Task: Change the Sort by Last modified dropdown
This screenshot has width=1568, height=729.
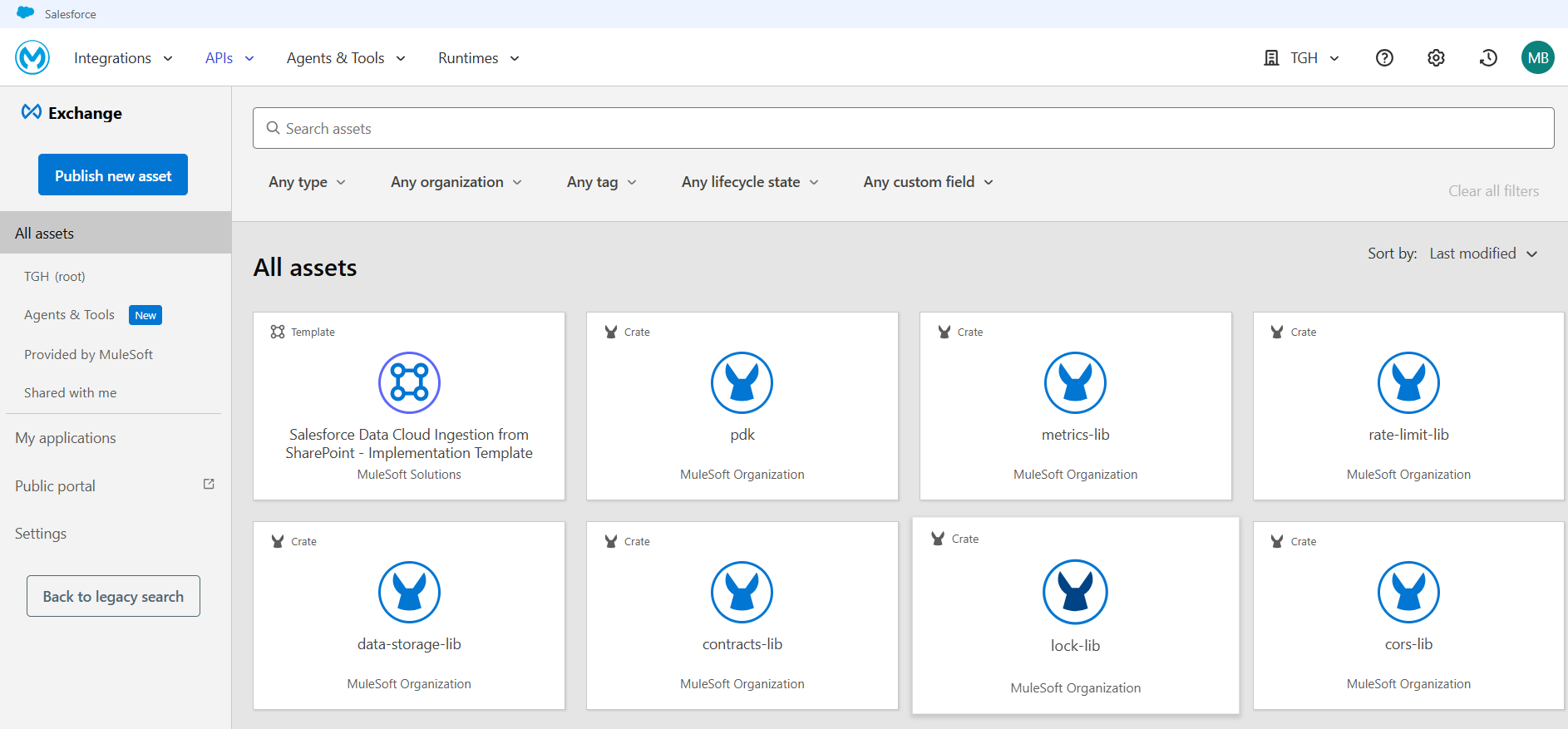Action: (1482, 254)
